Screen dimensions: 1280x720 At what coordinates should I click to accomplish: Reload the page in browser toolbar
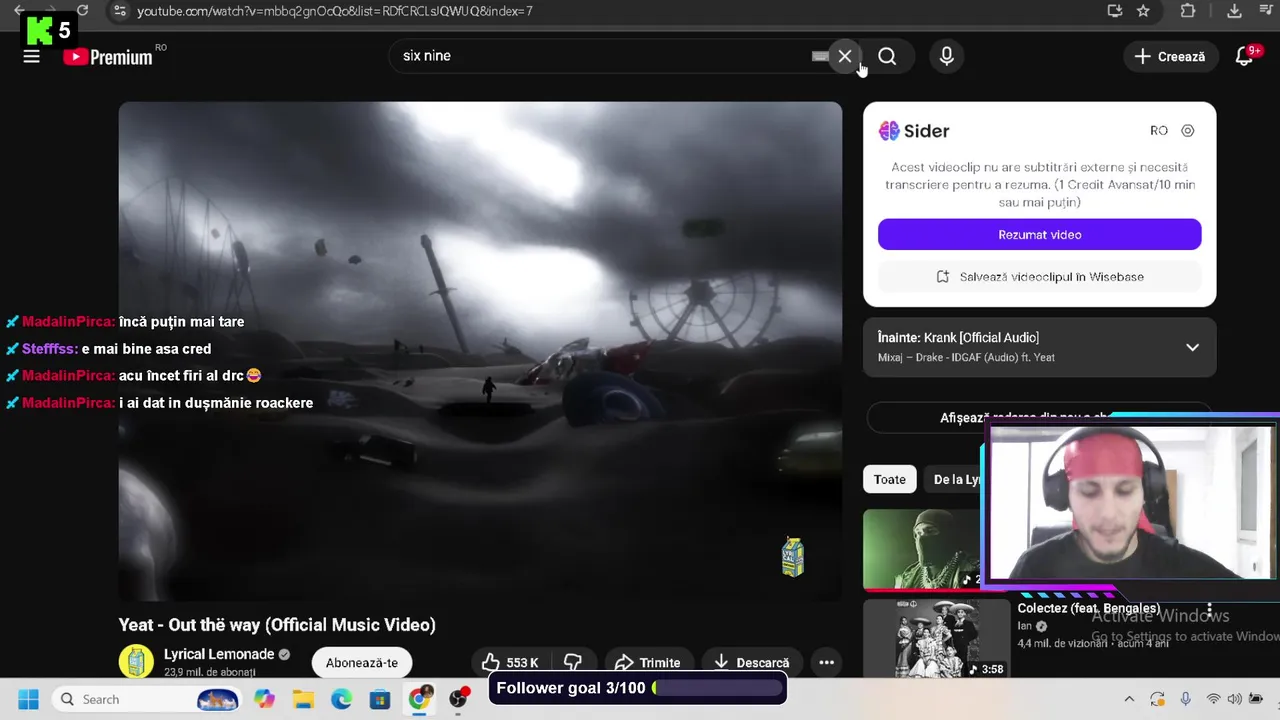pyautogui.click(x=83, y=11)
